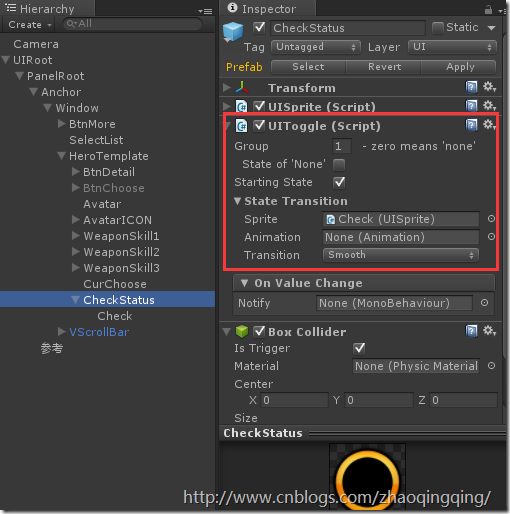Viewport: 510px width, 514px height.
Task: Switch to the Inspector tab
Action: [269, 9]
